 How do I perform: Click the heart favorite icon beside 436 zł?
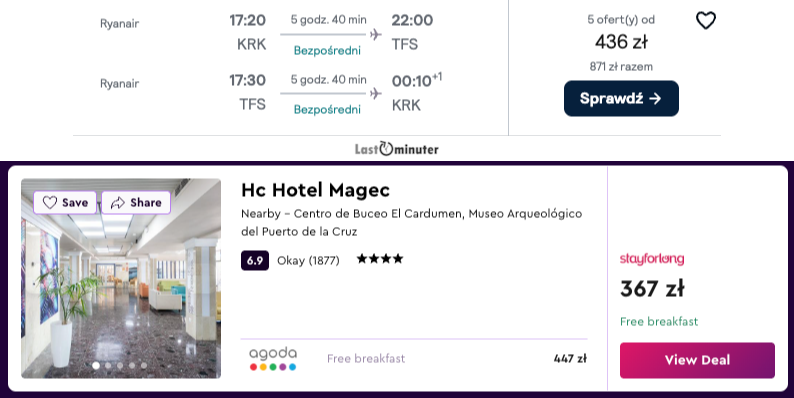[x=705, y=21]
